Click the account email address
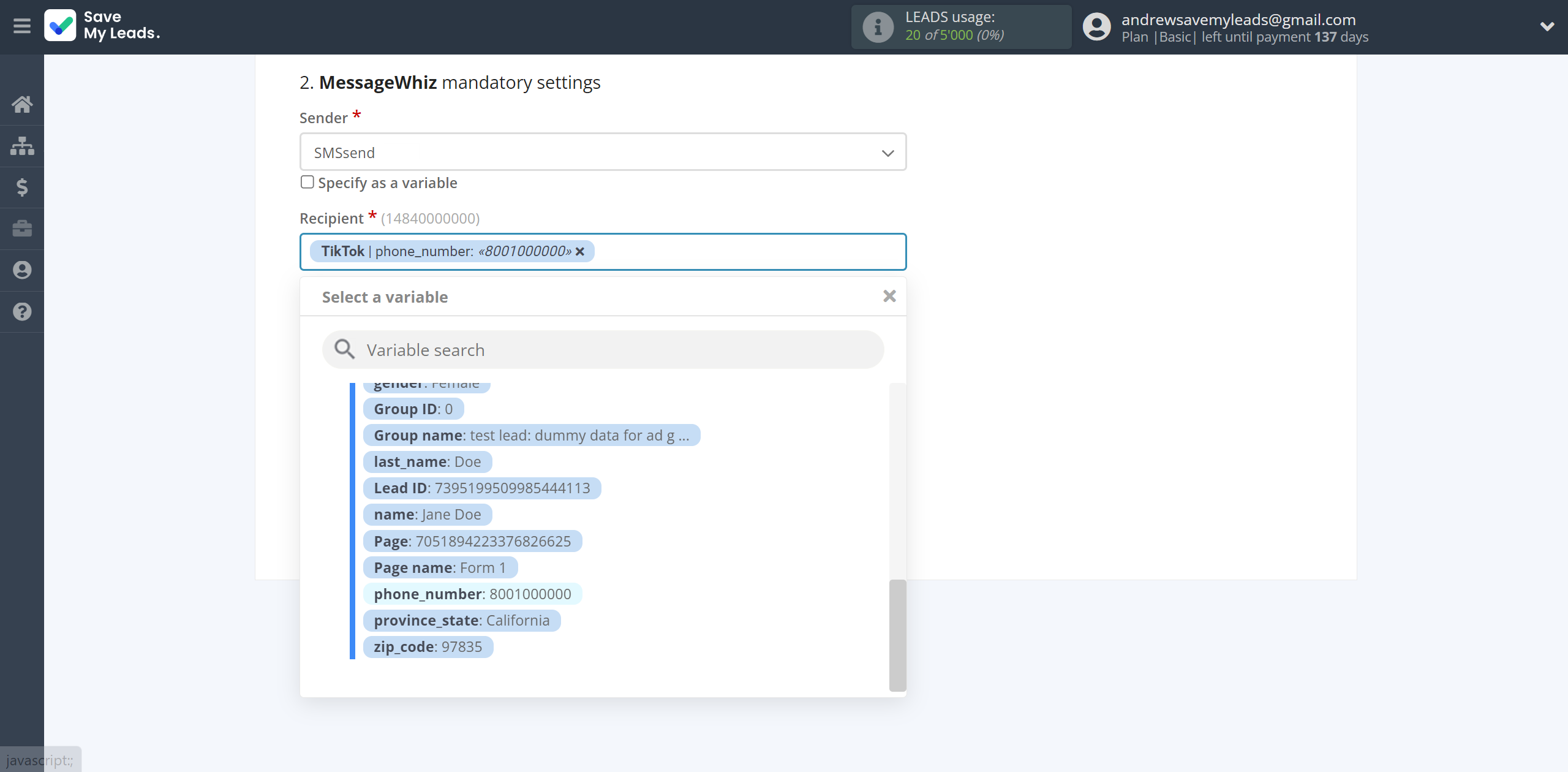The width and height of the screenshot is (1568, 772). [1238, 20]
